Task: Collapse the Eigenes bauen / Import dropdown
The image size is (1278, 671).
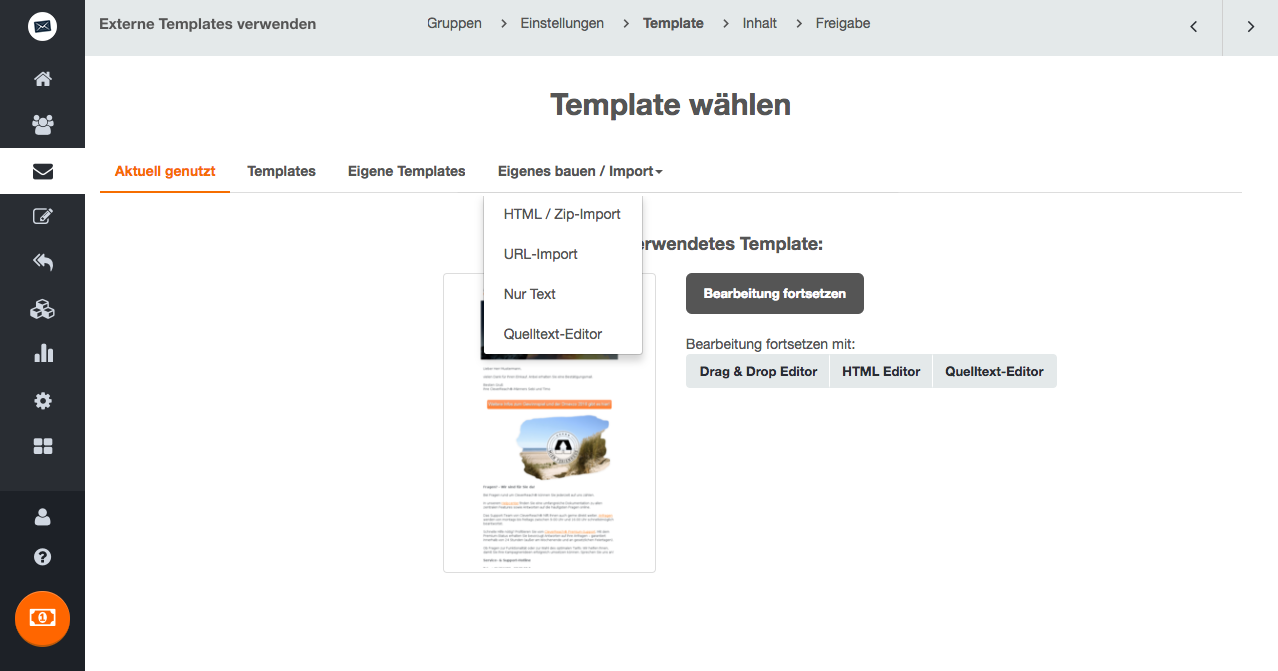Action: click(x=580, y=171)
